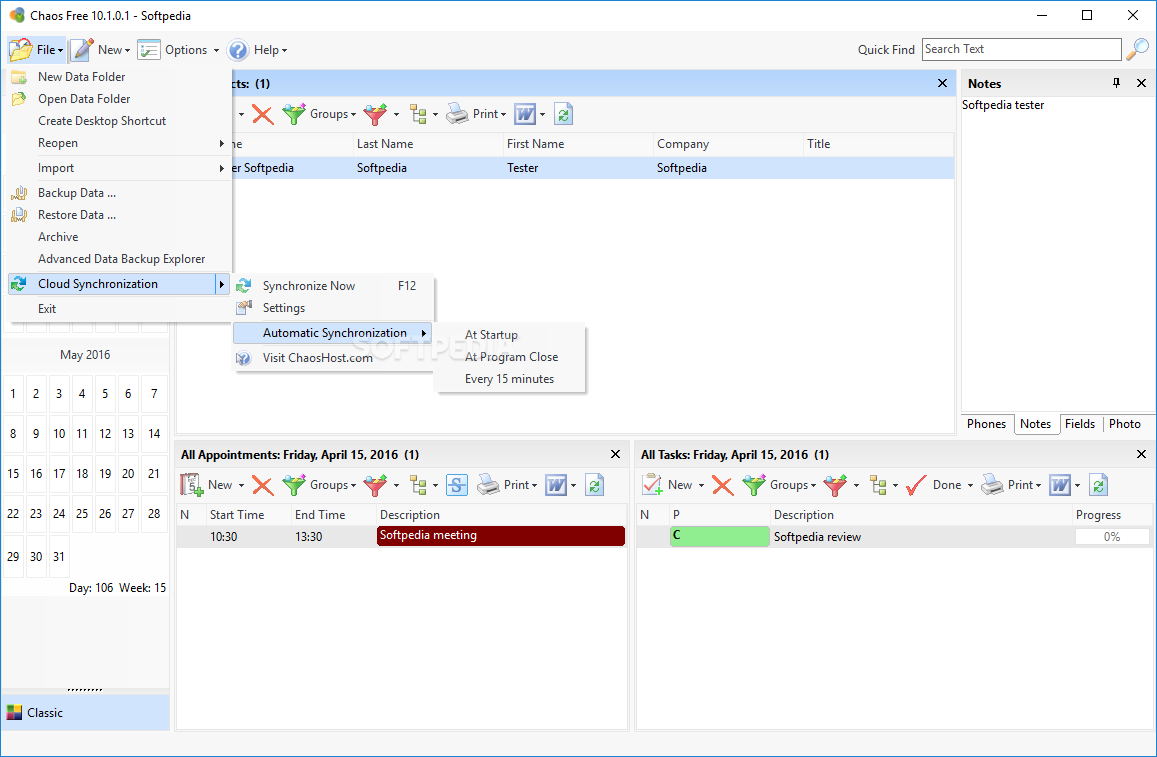
Task: Click the Word export icon in Tasks toolbar
Action: coord(1060,485)
